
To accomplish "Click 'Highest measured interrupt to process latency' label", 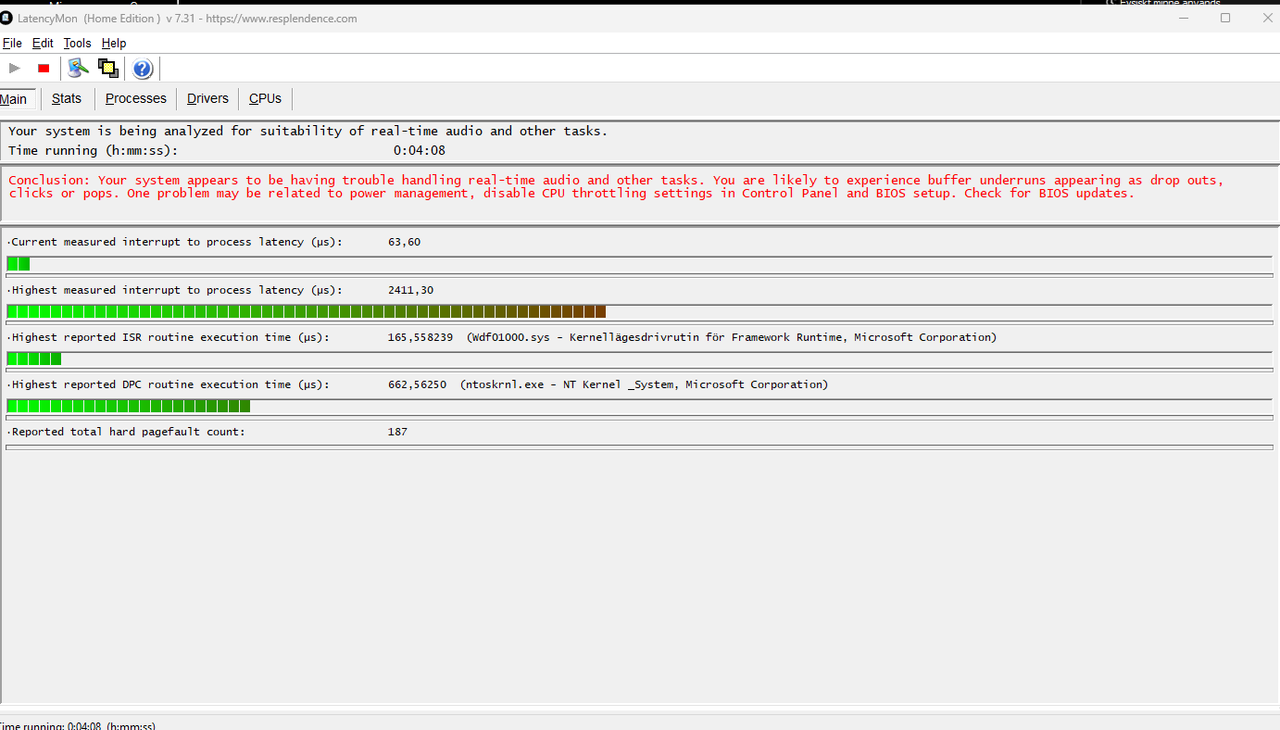I will [x=175, y=290].
